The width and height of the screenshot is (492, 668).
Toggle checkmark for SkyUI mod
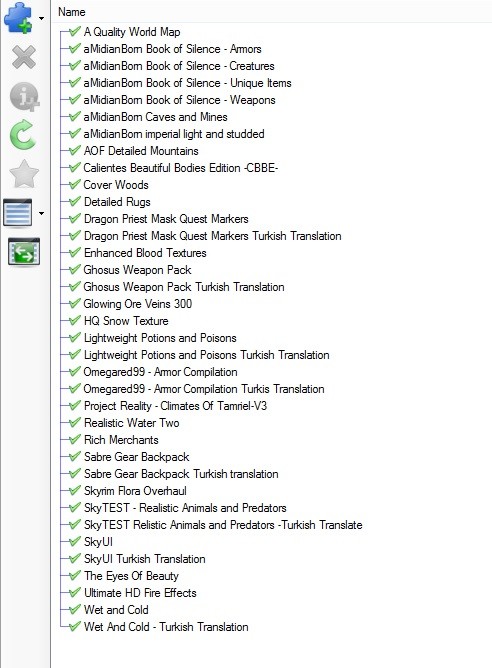click(75, 541)
